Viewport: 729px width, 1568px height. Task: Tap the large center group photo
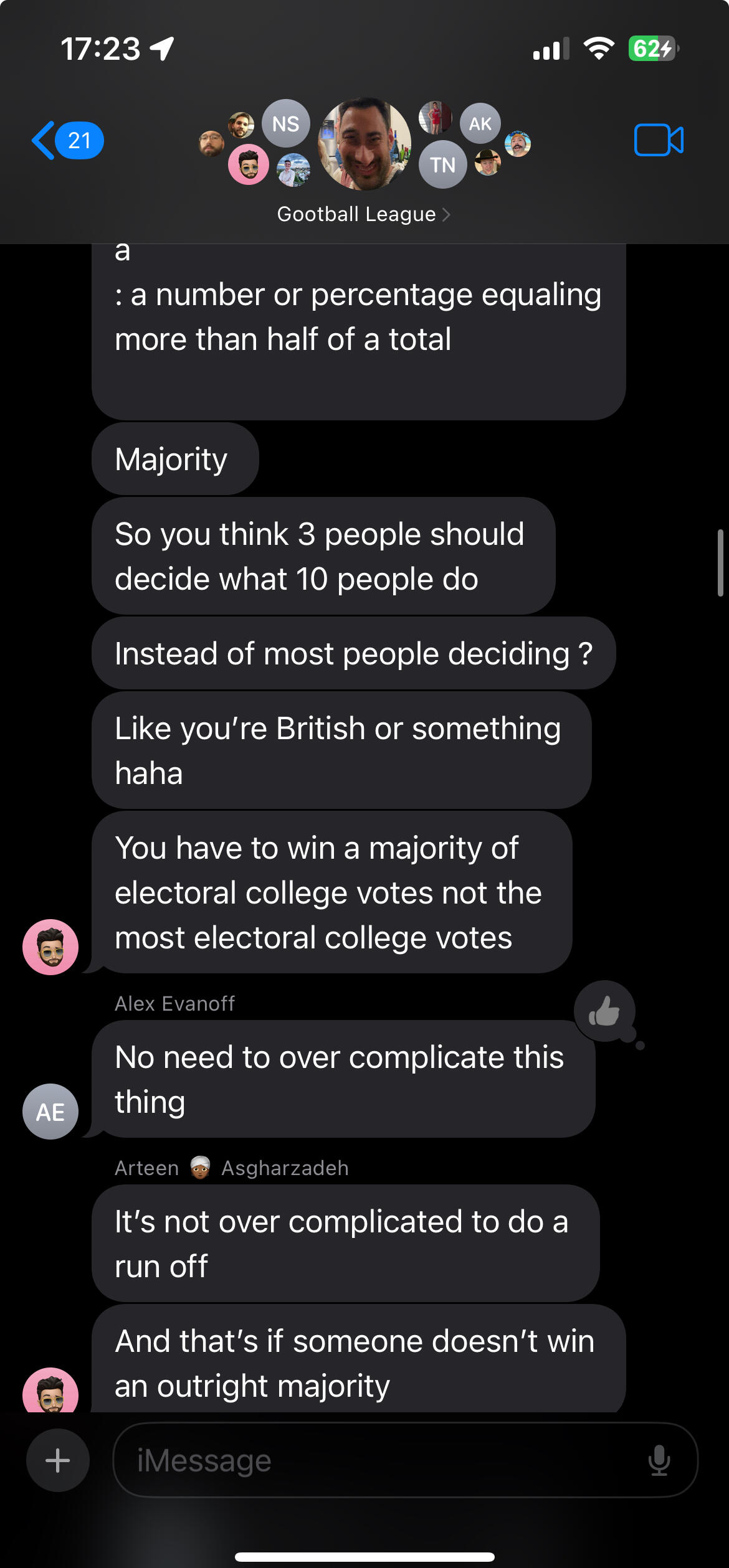click(364, 144)
